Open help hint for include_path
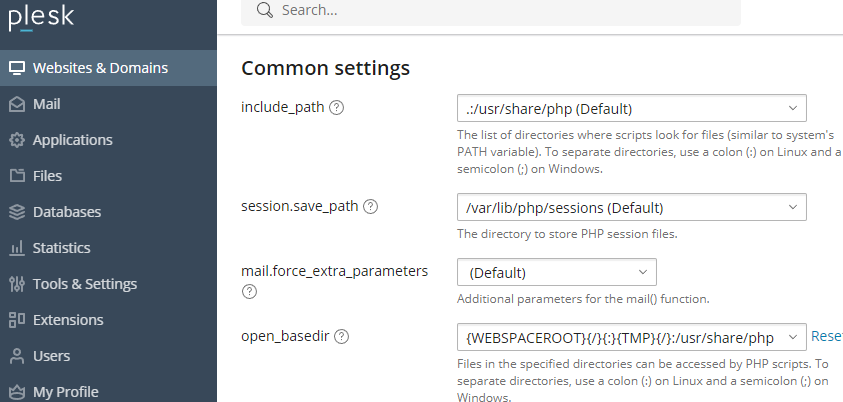 337,108
